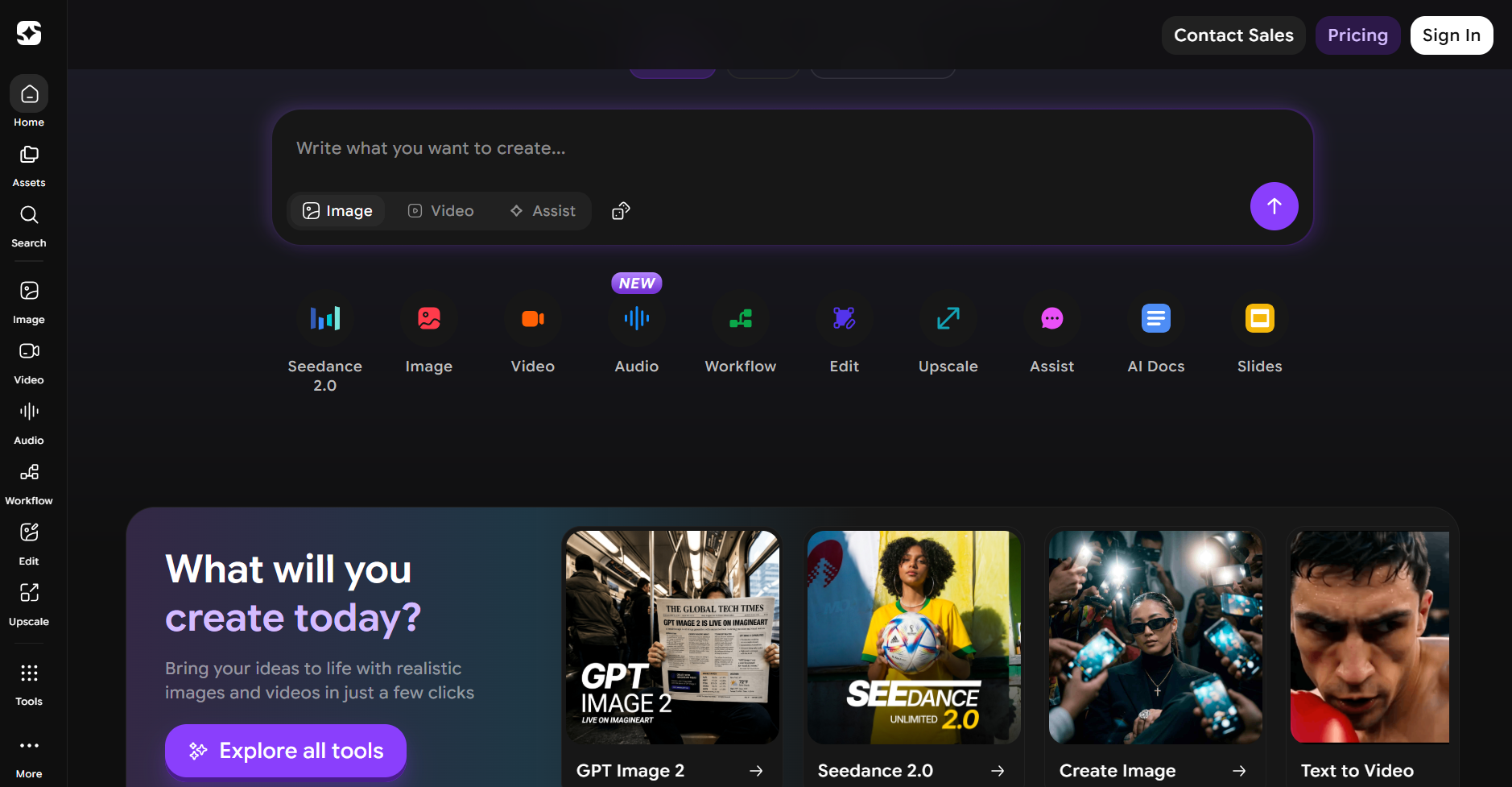This screenshot has height=787, width=1512.
Task: Open the Image tool in the sidebar
Action: (29, 301)
